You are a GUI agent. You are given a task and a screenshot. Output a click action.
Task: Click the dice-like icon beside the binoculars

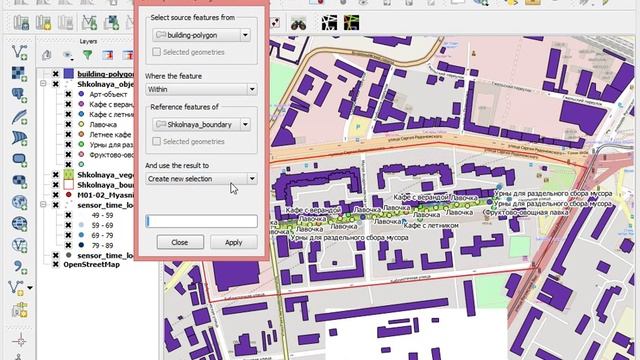coord(275,23)
